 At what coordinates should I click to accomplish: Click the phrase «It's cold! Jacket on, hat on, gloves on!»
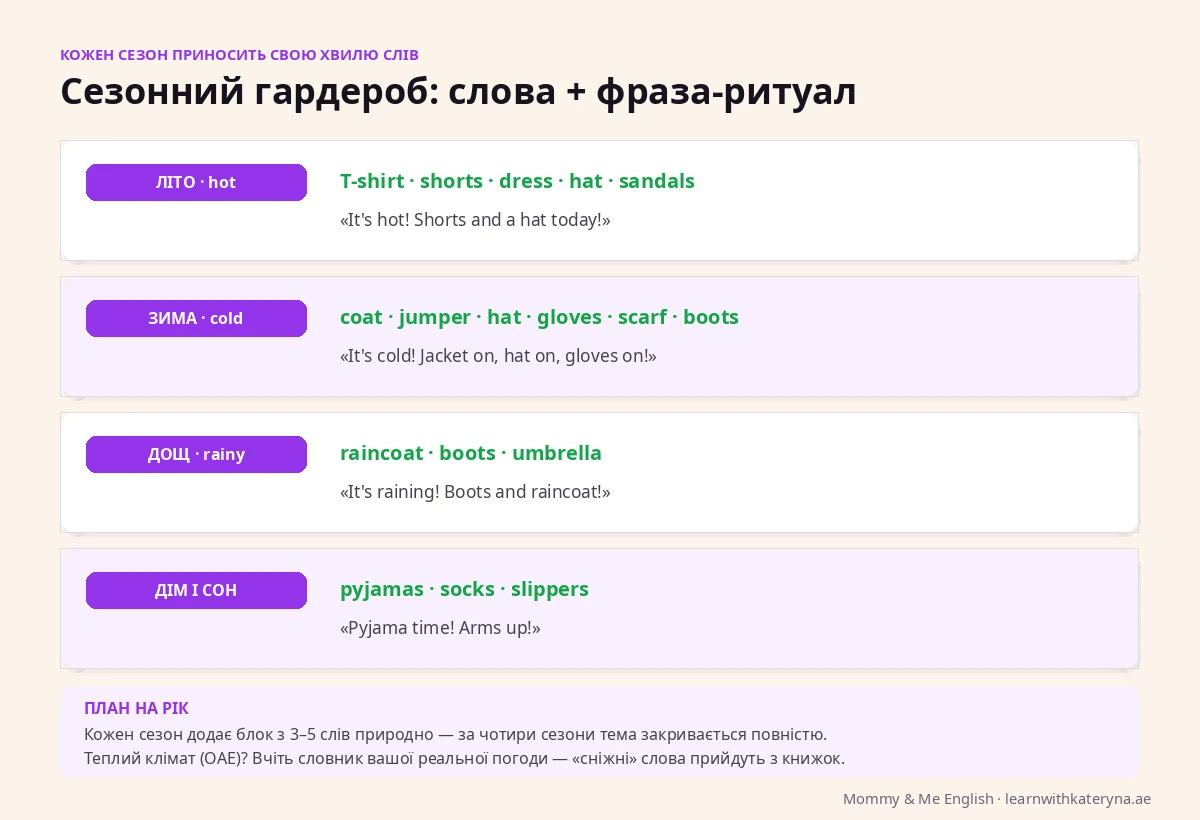tap(498, 356)
